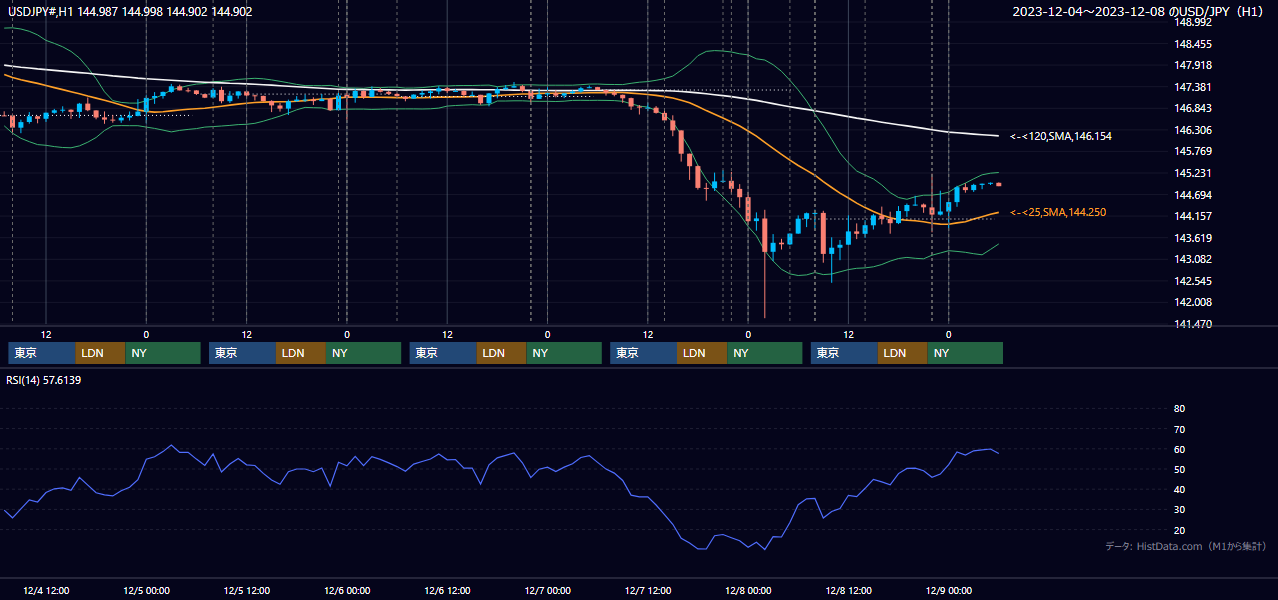Click the 144.157 price axis label
Screen dimensions: 1278x600
(1193, 216)
